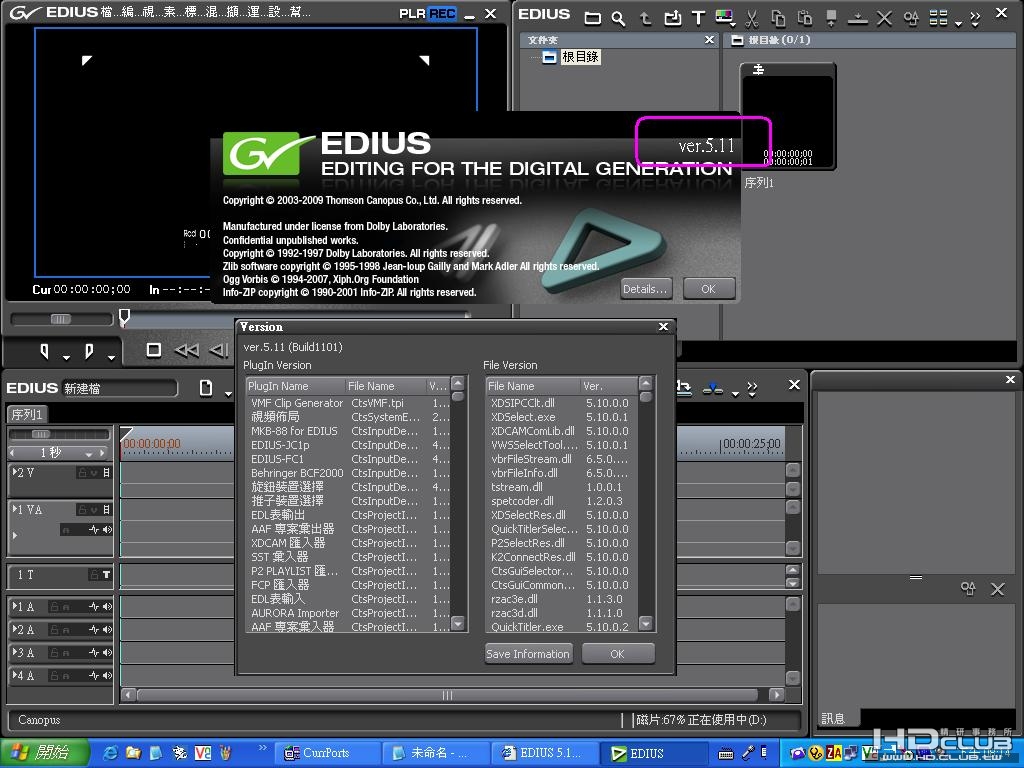Open the 1秒 timeline scale dropdown
The height and width of the screenshot is (768, 1024).
88,453
